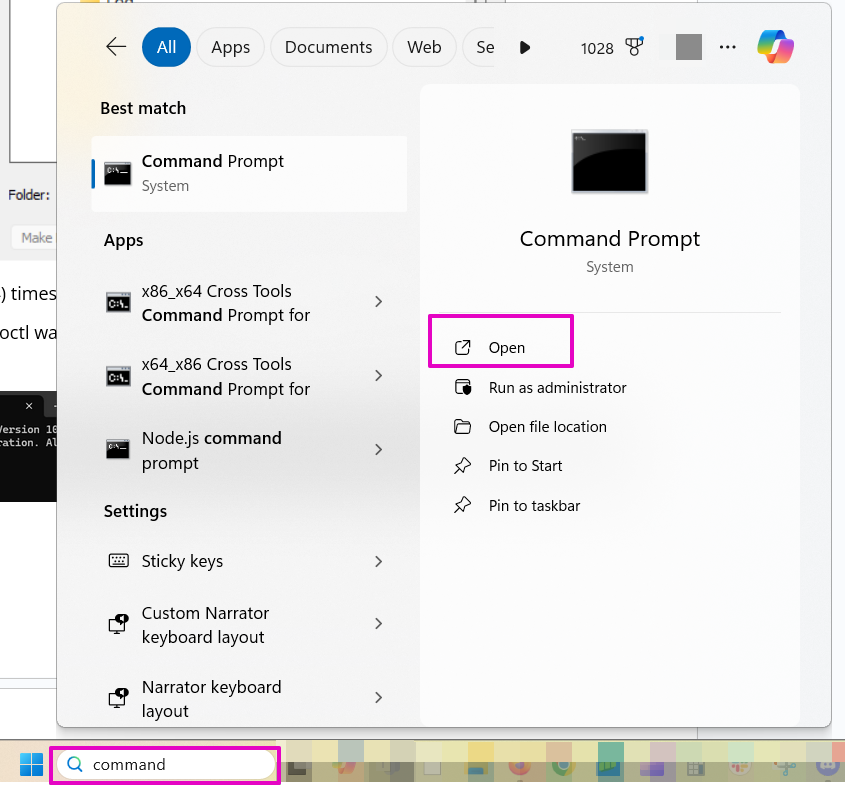The image size is (845, 788).
Task: Click the large Command Prompt preview thumbnail
Action: [x=609, y=161]
